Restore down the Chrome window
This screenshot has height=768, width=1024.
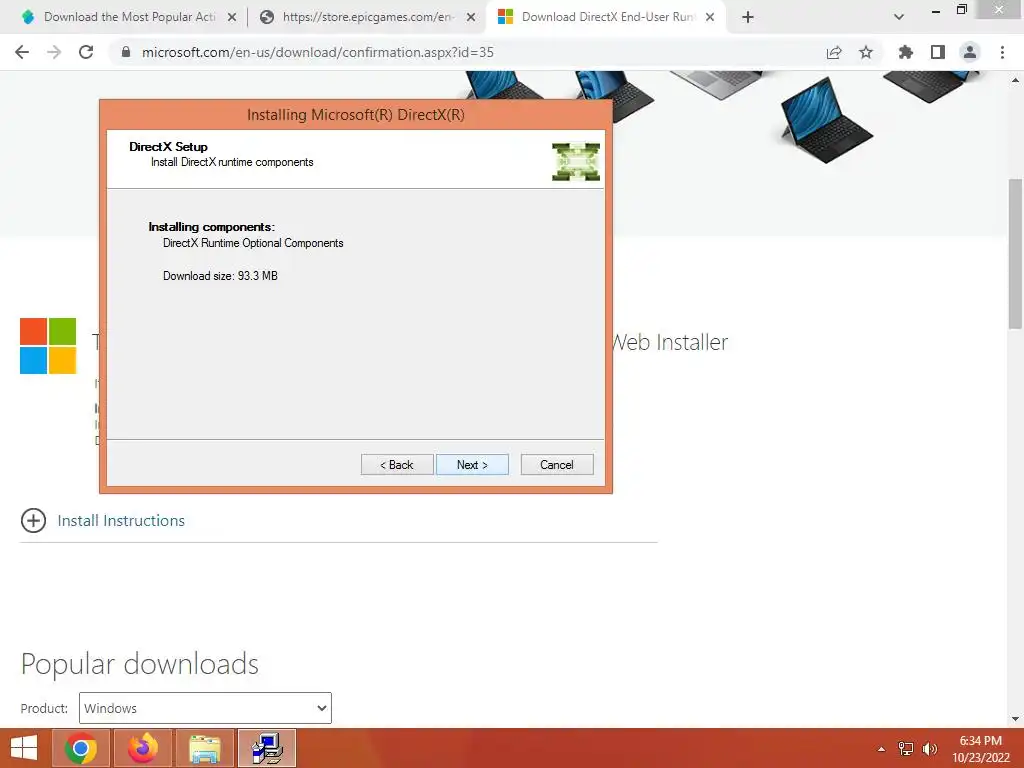961,9
